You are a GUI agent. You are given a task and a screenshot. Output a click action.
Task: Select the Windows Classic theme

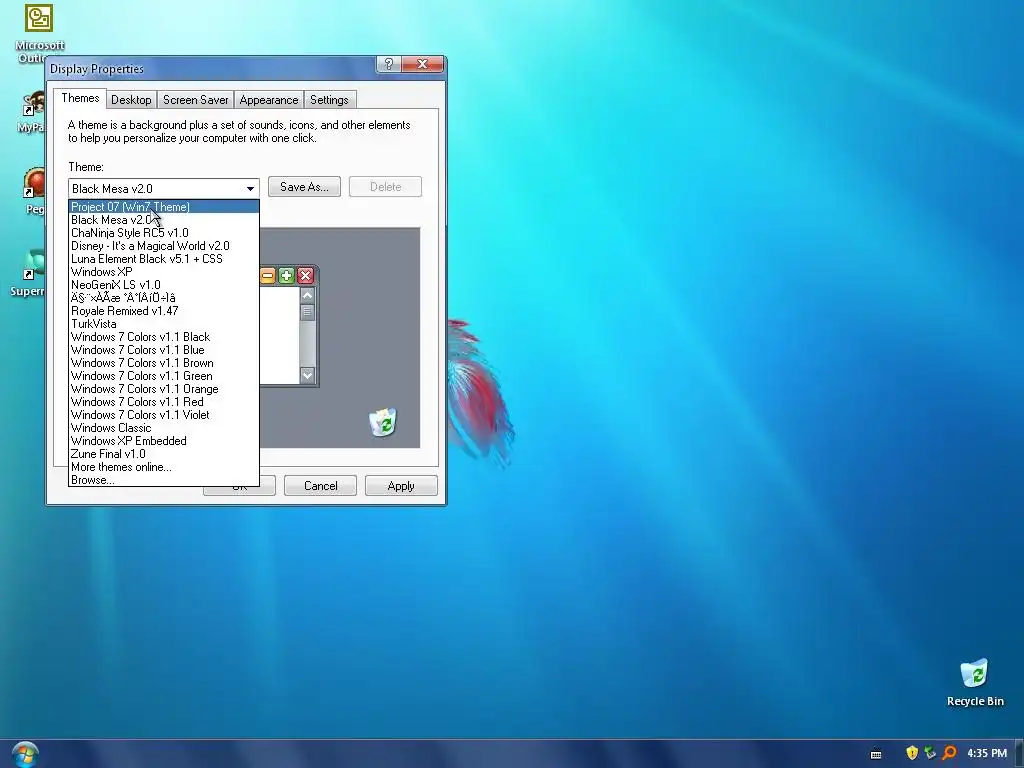click(x=164, y=429)
